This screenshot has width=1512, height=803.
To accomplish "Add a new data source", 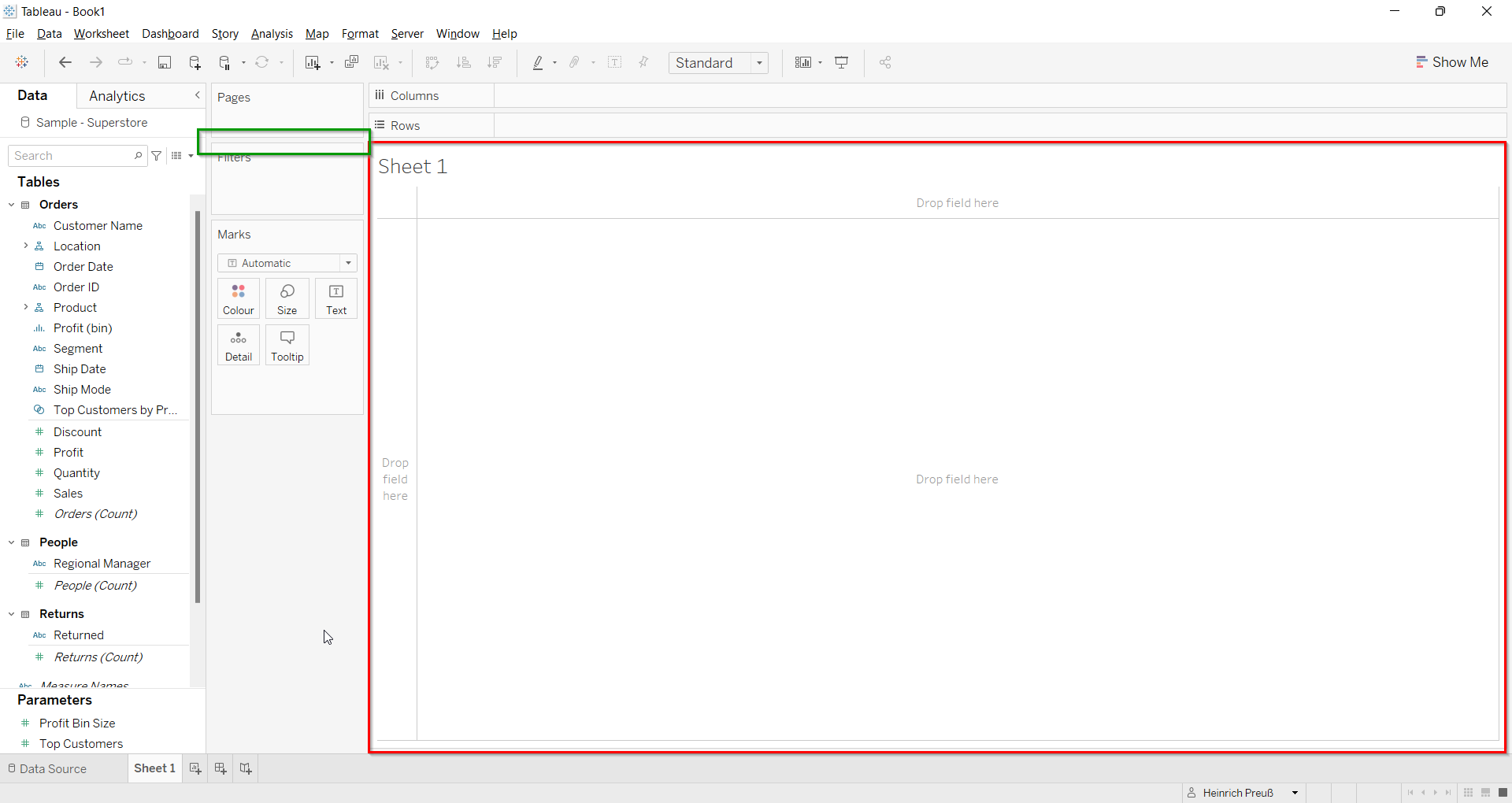I will click(195, 62).
